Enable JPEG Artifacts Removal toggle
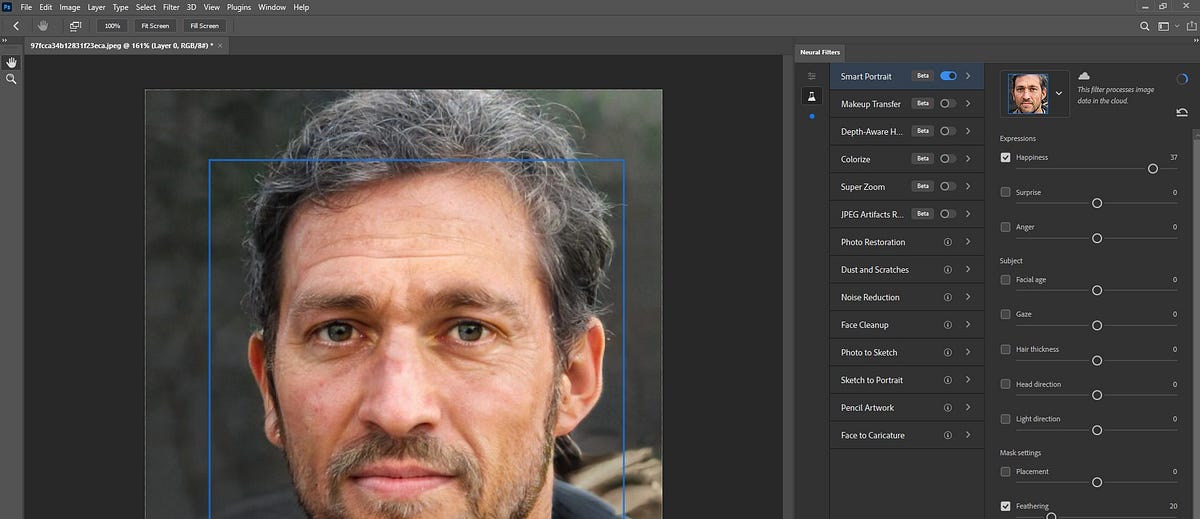Screen dimensions: 1200x519 (948, 213)
